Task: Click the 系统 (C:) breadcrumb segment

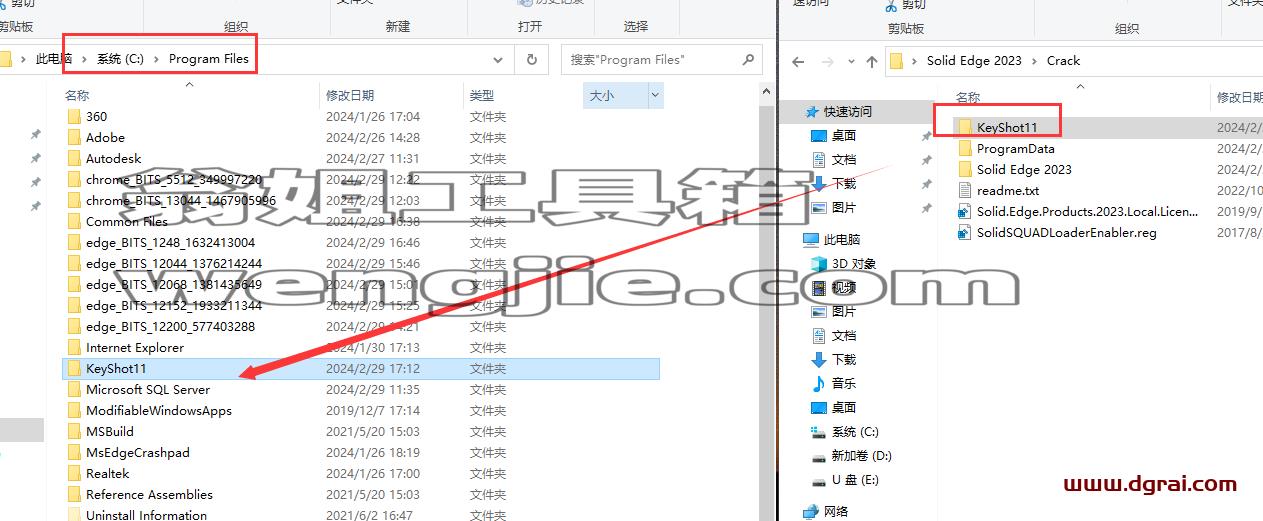Action: point(120,59)
